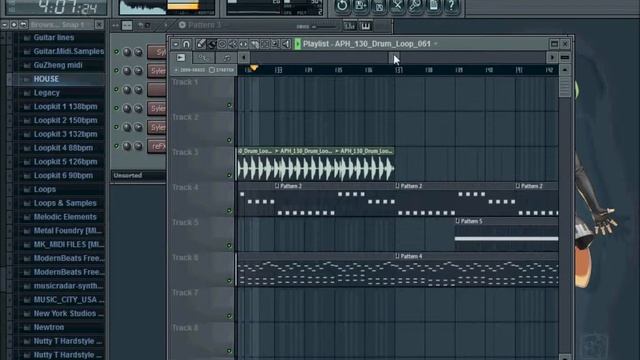Click the Export render icon in top toolbar
Viewport: 640px width, 360px height.
(379, 5)
